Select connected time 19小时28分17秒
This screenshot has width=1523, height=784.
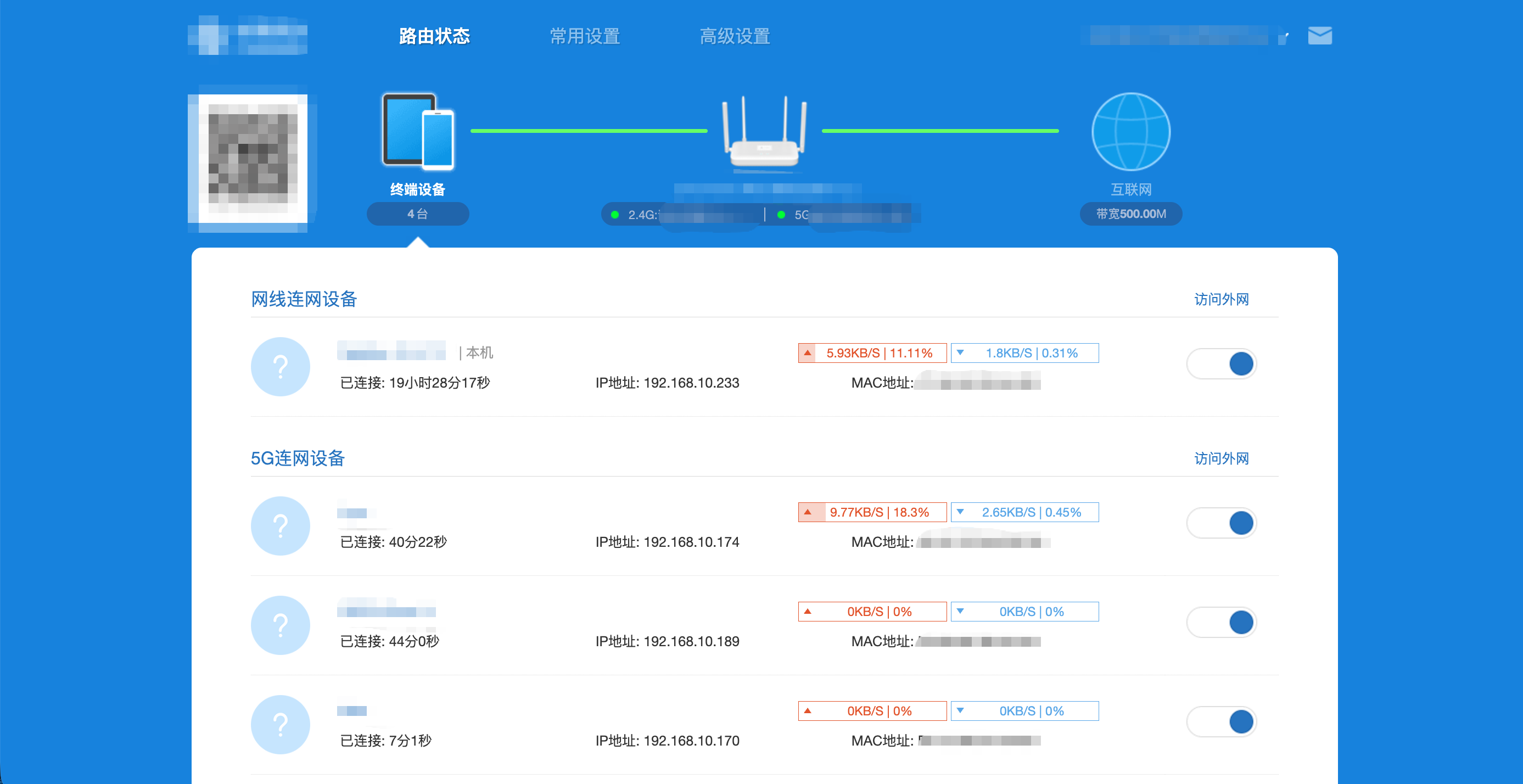[439, 383]
